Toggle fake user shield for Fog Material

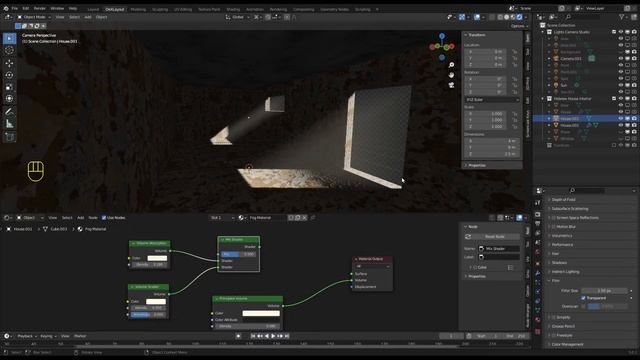pos(291,218)
